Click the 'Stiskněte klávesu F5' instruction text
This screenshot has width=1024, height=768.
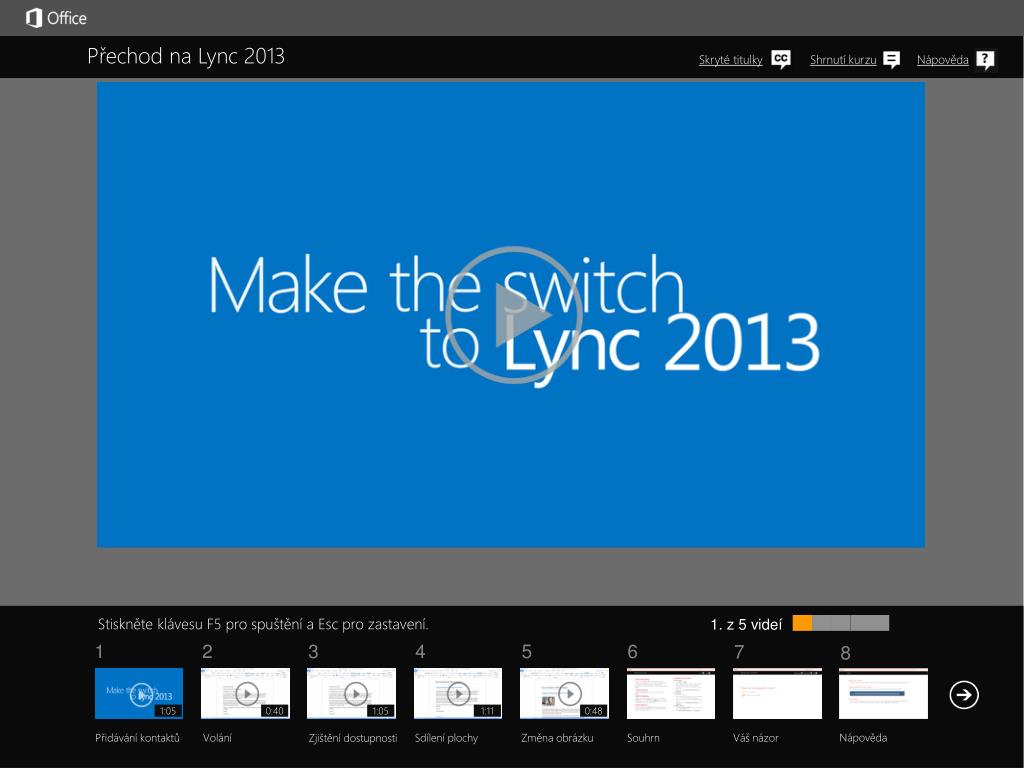click(263, 624)
